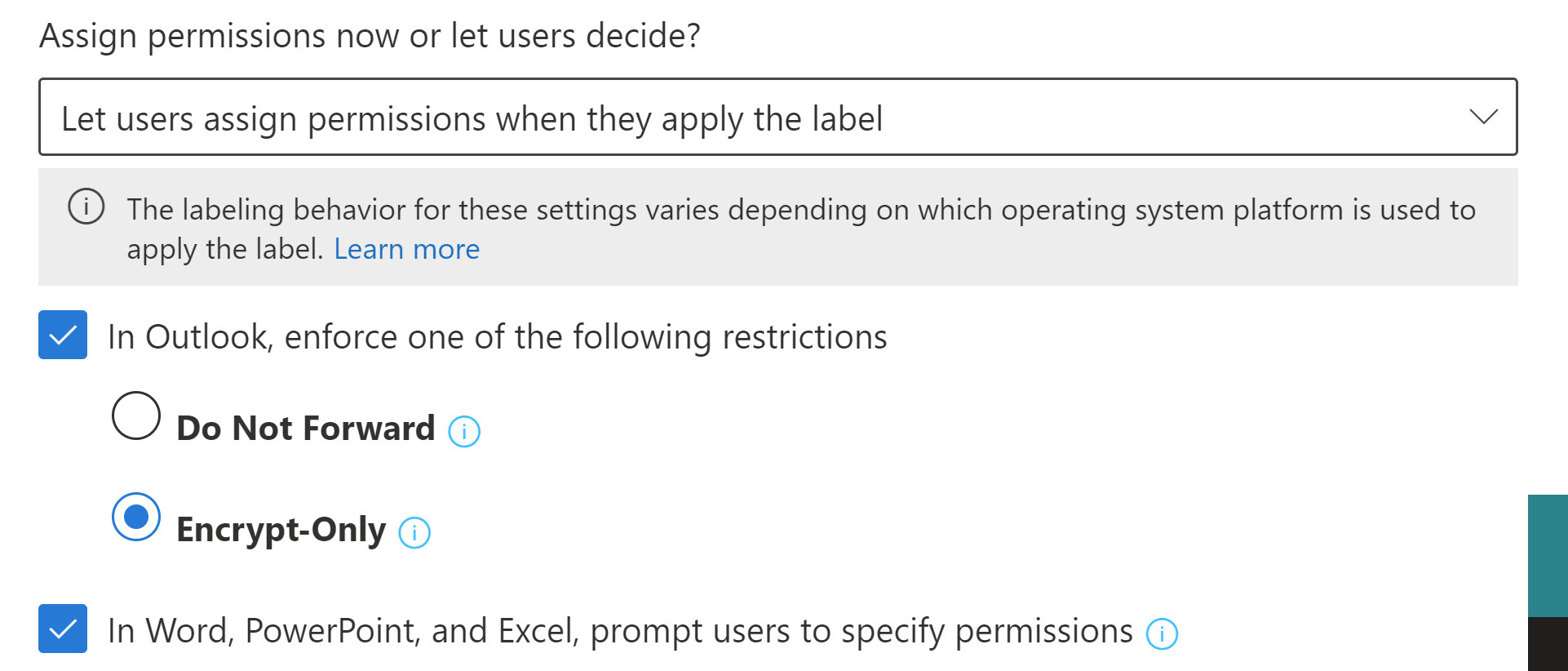Click the info icon beside Do Not Forward

pyautogui.click(x=464, y=431)
